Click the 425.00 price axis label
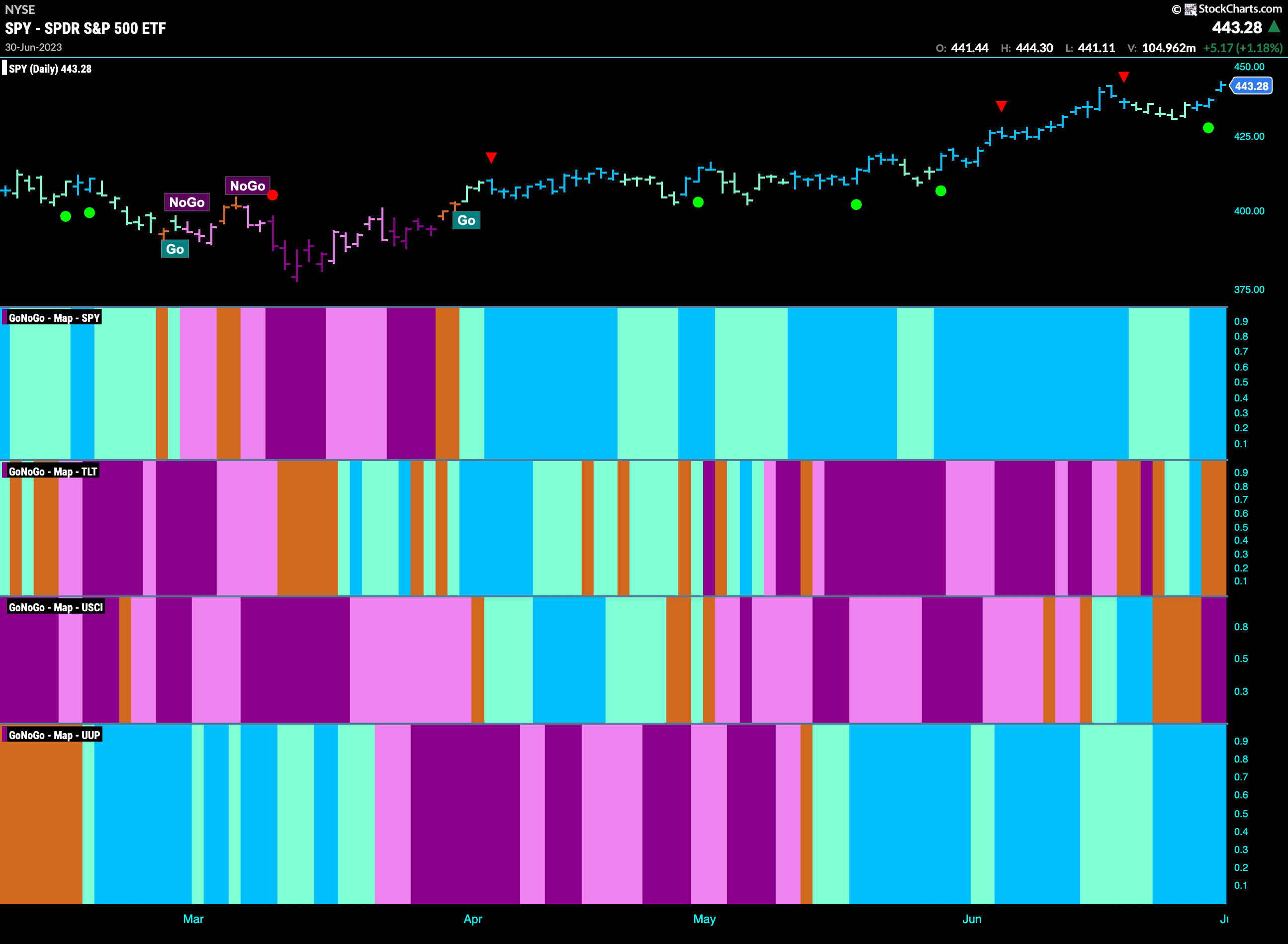This screenshot has width=1288, height=944. tap(1249, 136)
